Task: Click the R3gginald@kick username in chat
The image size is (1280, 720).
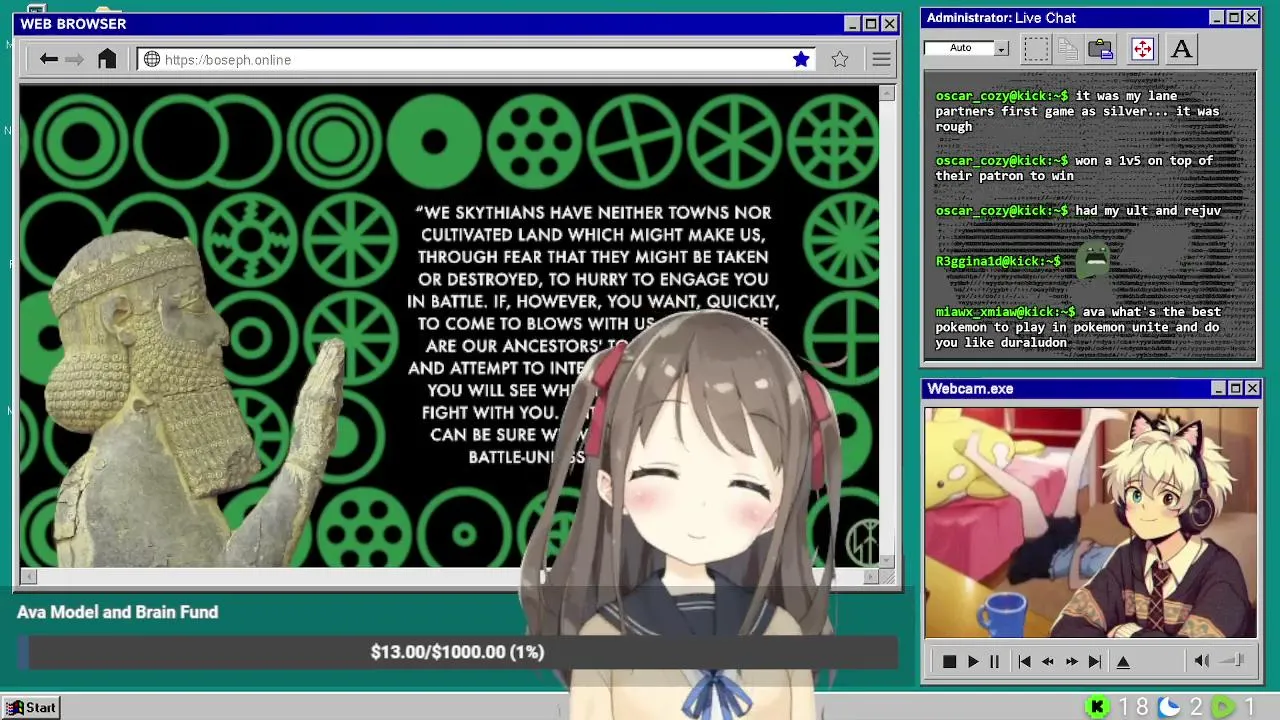Action: pyautogui.click(x=998, y=261)
